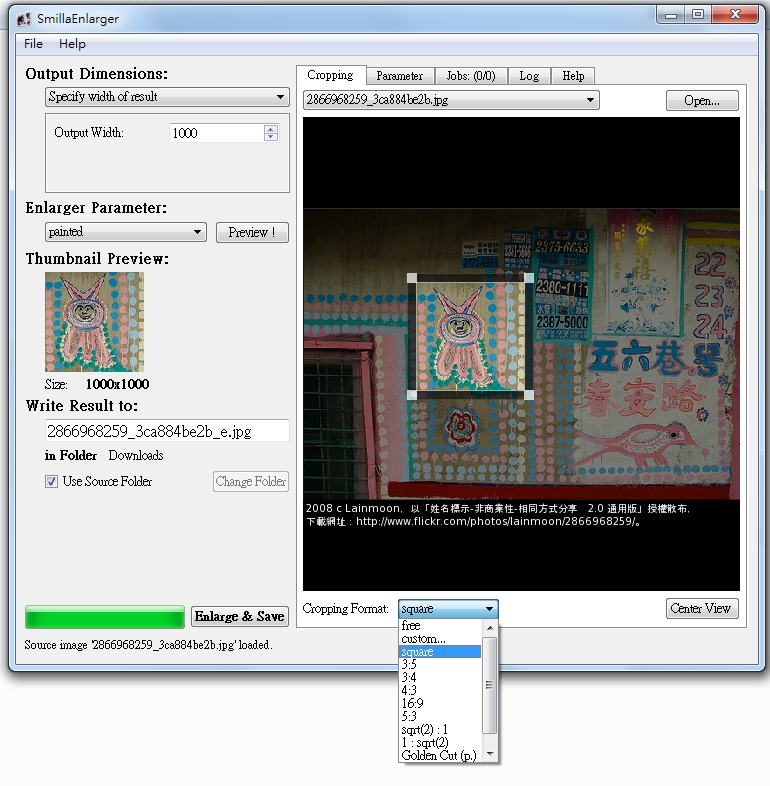This screenshot has height=786, width=770.
Task: Switch to the Cropping tab
Action: click(331, 75)
